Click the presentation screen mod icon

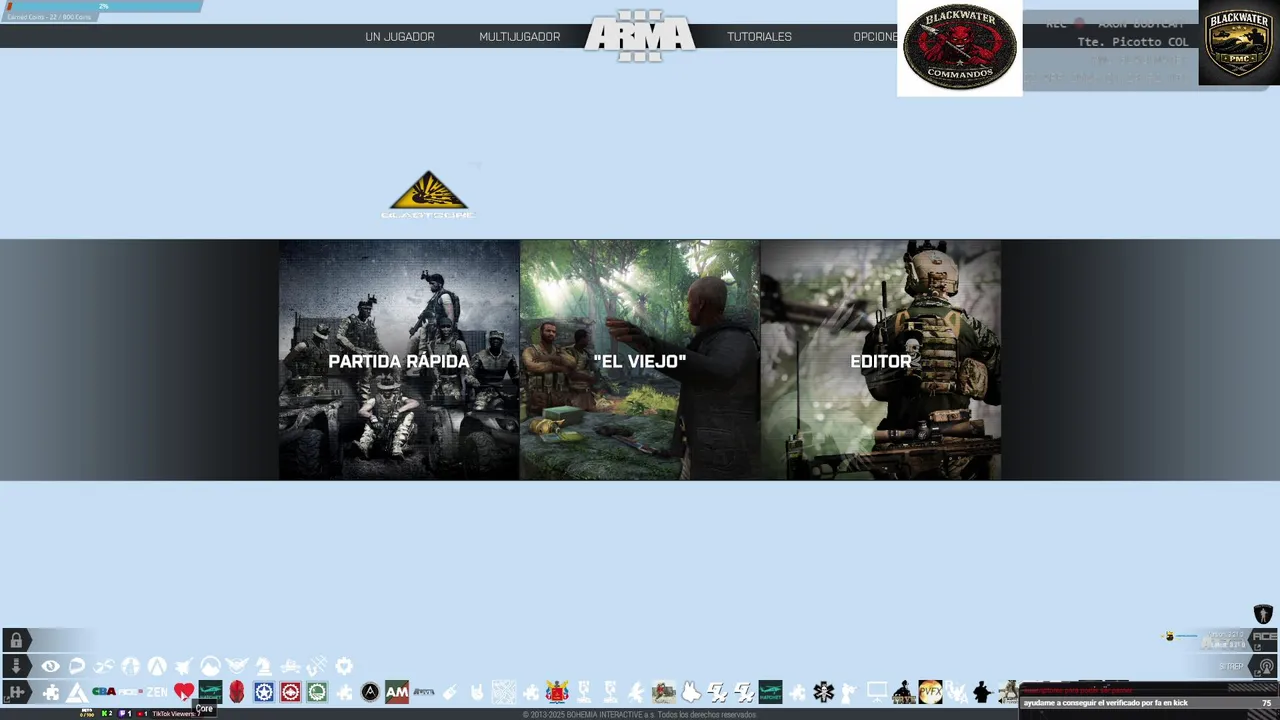click(877, 692)
